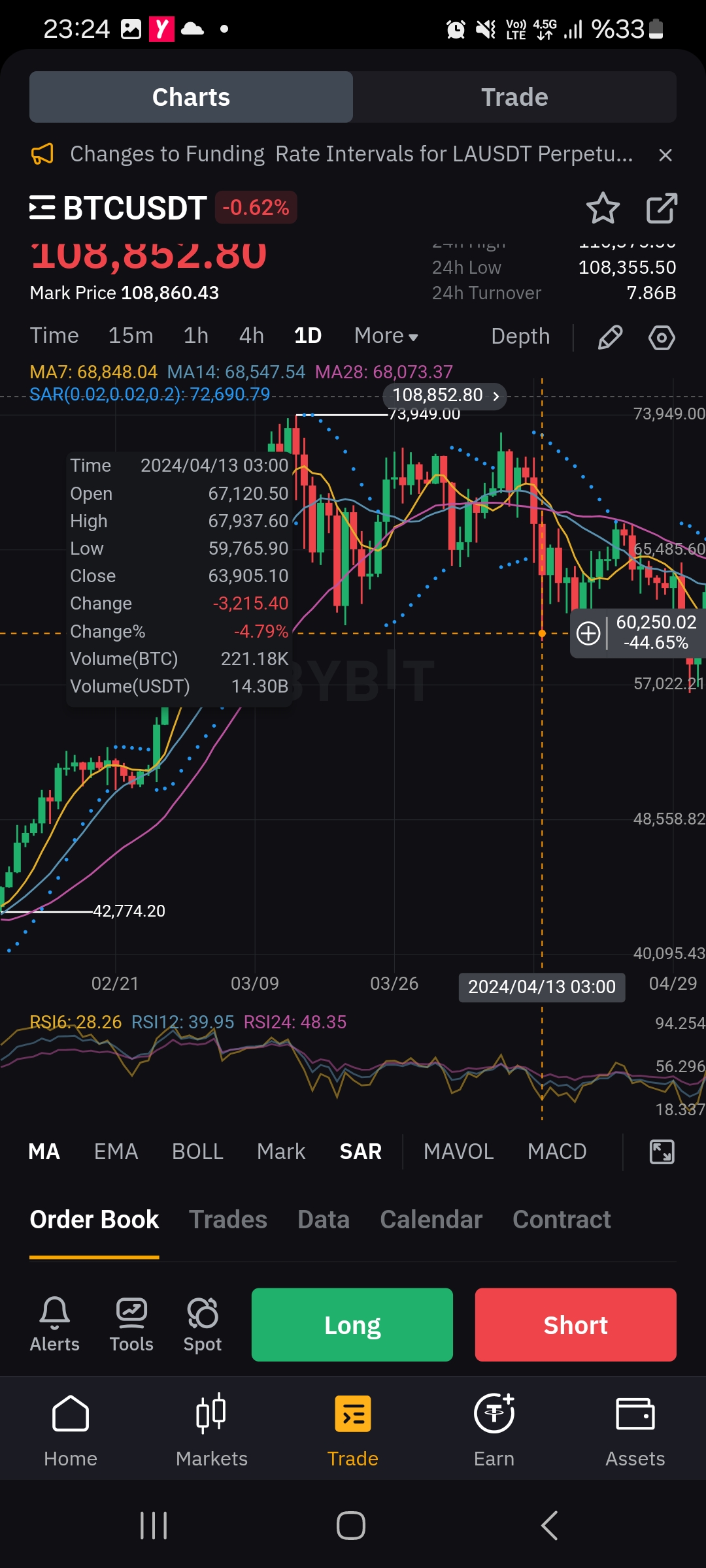Tap the 24h Turnover value 7.86B
This screenshot has width=706, height=1568.
click(x=651, y=293)
